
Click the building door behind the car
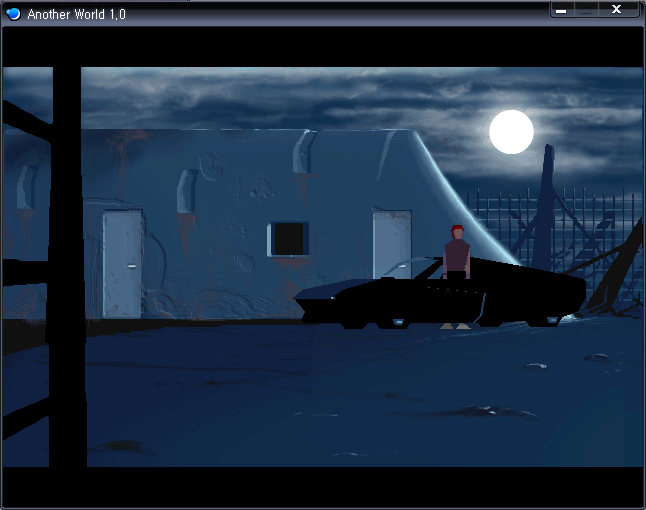click(392, 244)
